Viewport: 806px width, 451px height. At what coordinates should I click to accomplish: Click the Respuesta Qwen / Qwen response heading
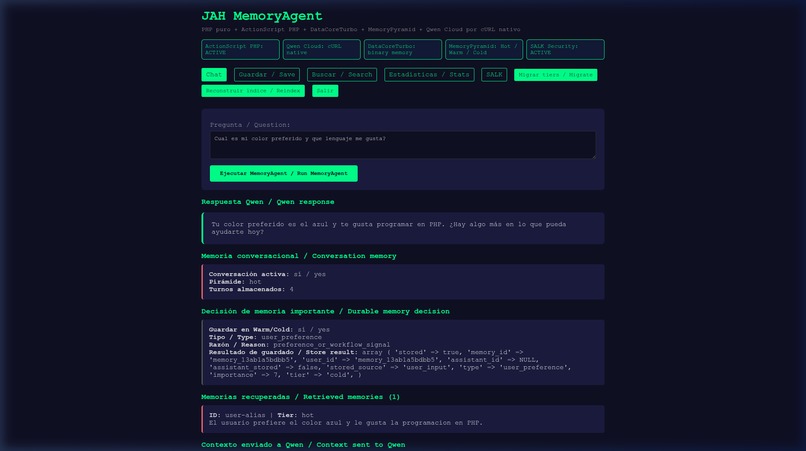pos(268,202)
